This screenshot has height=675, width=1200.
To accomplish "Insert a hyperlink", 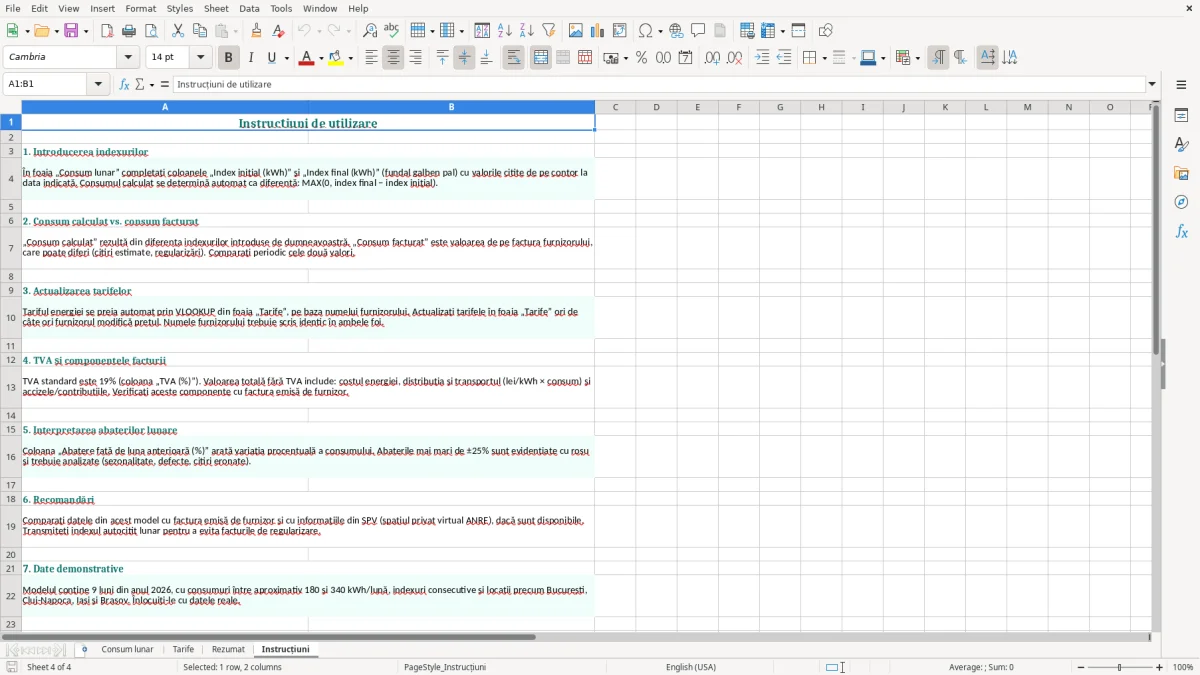I will [x=676, y=31].
